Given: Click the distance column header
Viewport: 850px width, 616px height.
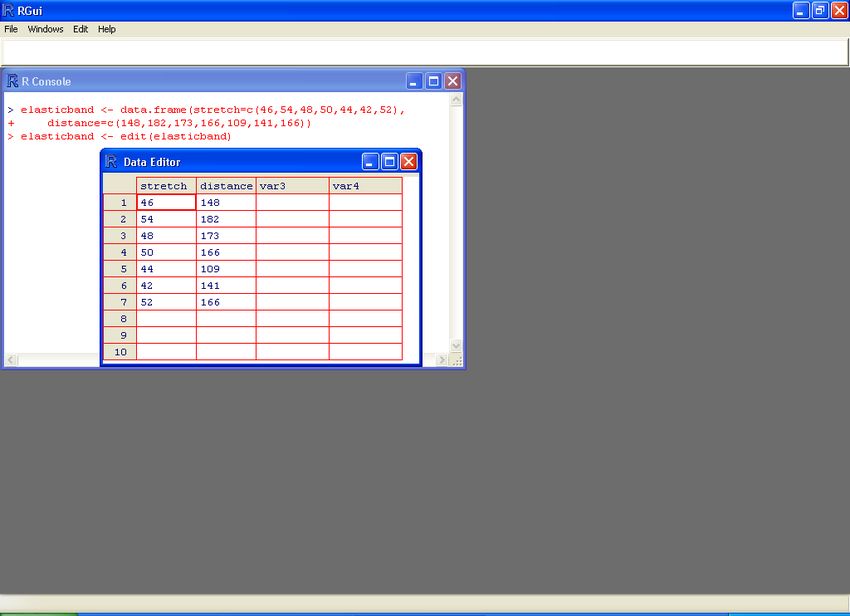Looking at the screenshot, I should click(226, 186).
